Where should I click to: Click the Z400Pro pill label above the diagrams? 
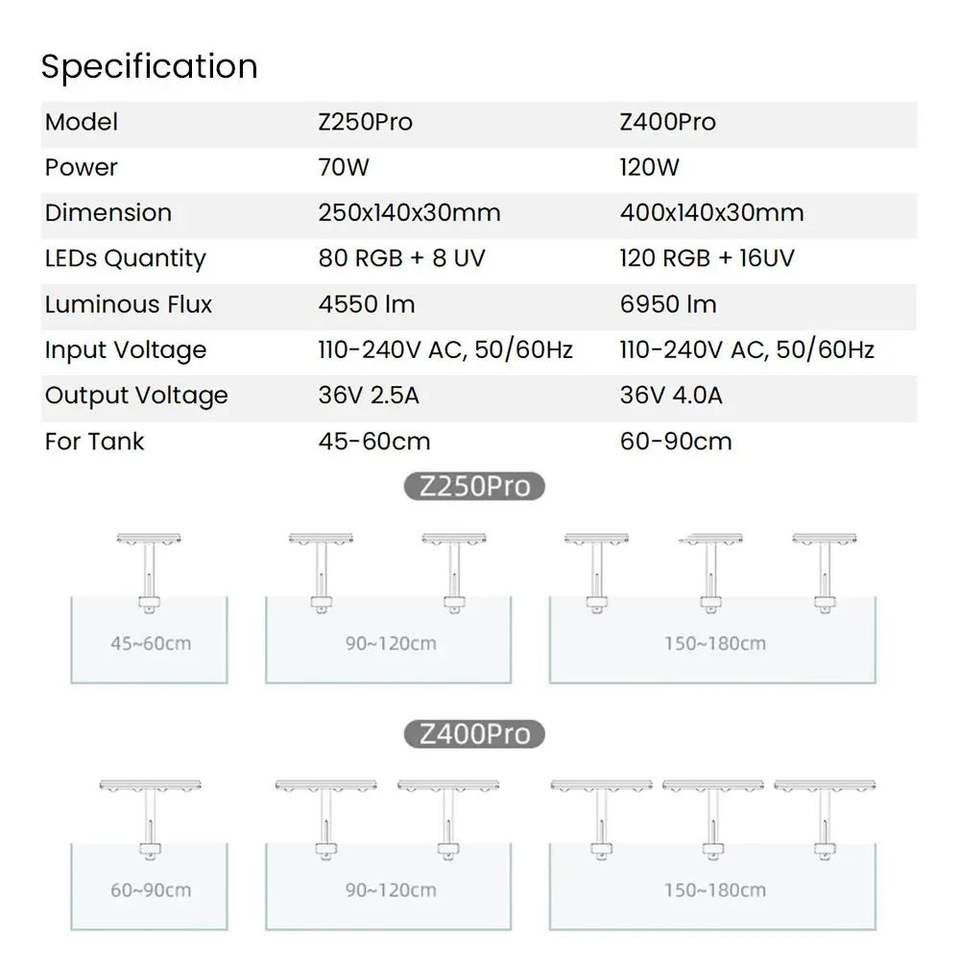point(474,734)
